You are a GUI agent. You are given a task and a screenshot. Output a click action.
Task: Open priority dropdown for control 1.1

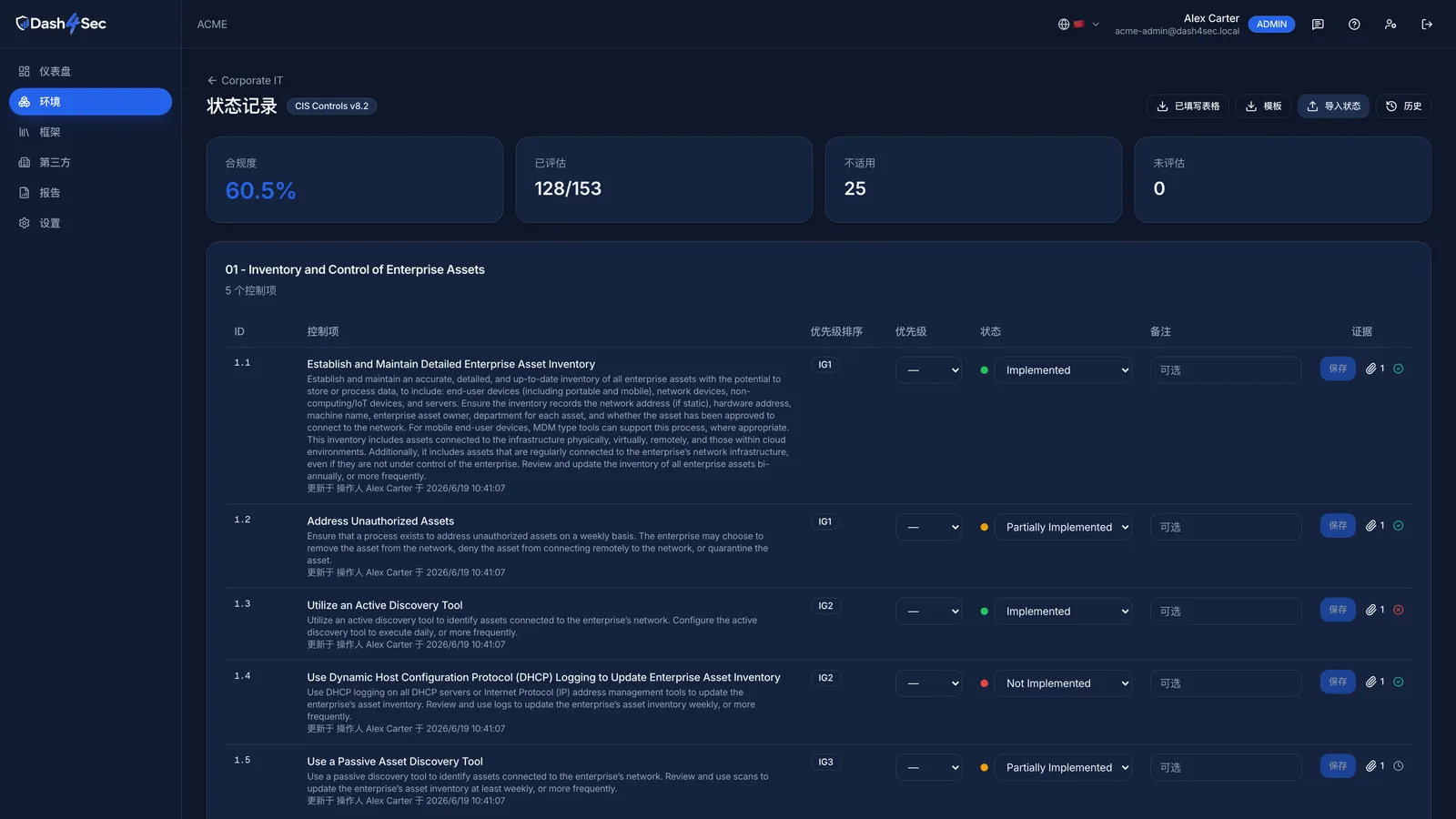pos(928,370)
